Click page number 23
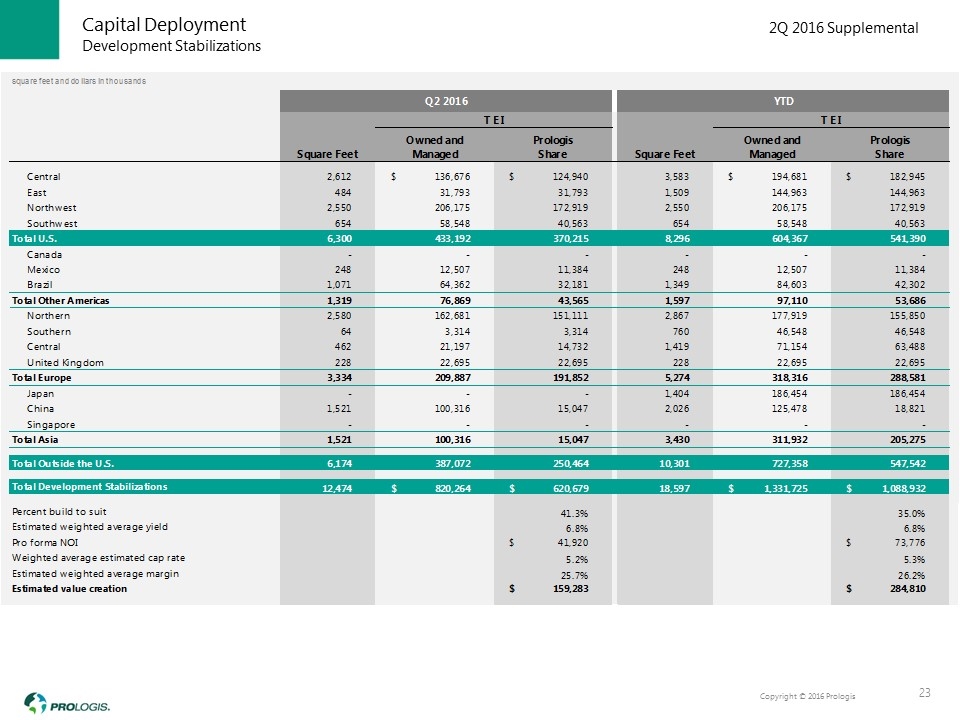 (924, 693)
